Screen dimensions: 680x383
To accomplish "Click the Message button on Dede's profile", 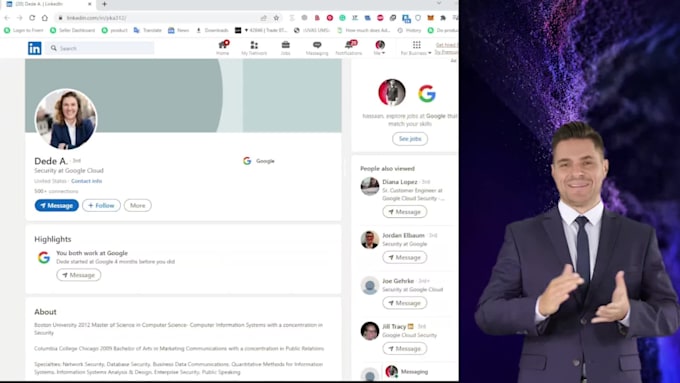I will [x=57, y=206].
